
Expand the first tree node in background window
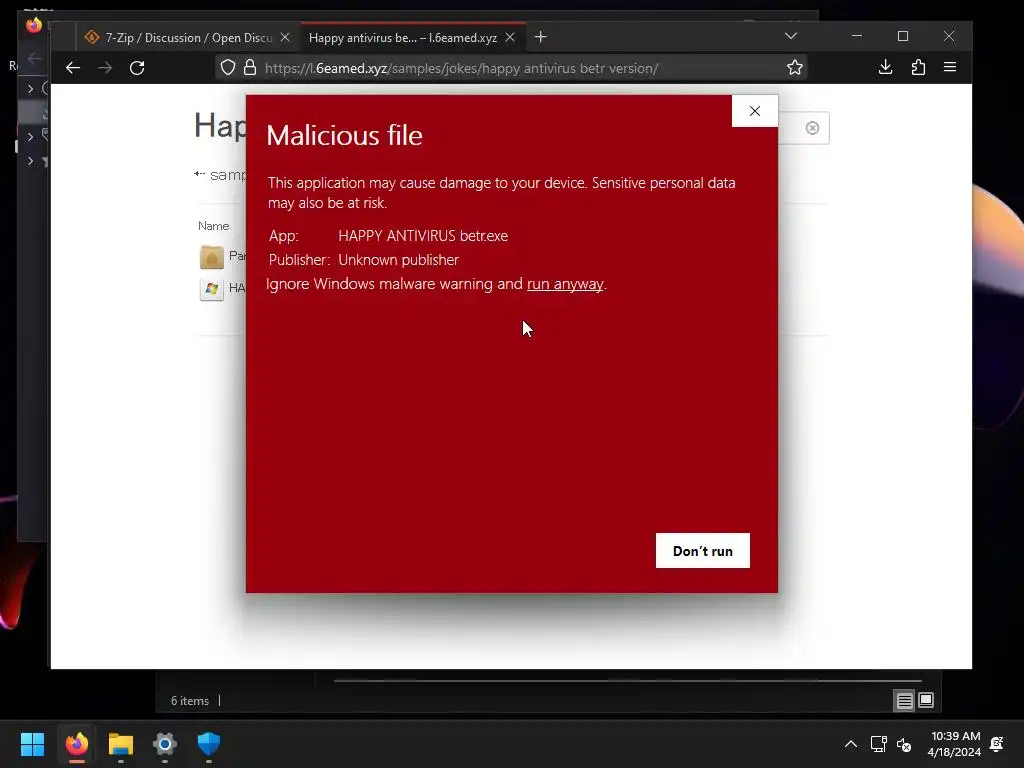click(x=30, y=88)
